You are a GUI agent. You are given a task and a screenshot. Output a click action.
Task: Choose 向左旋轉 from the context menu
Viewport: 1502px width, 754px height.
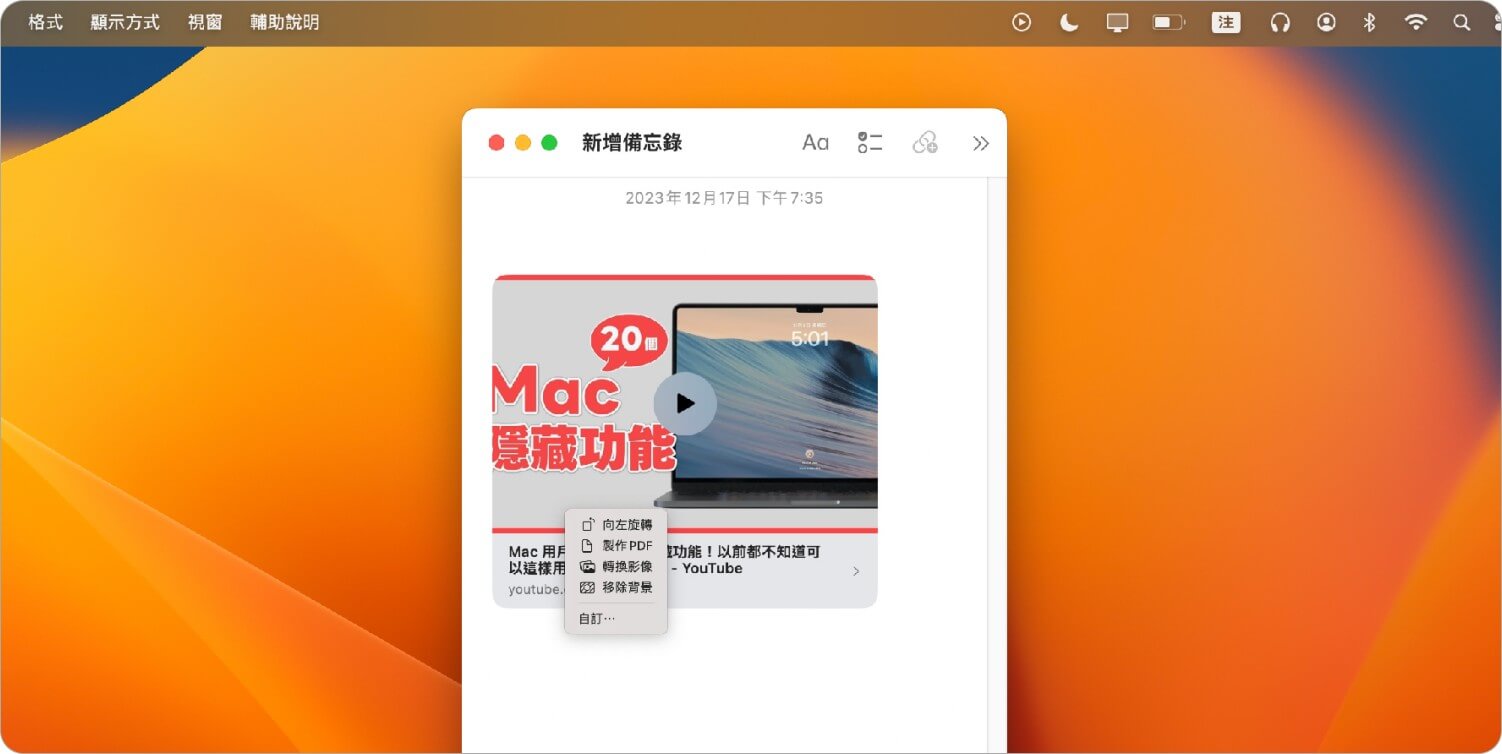pyautogui.click(x=616, y=524)
